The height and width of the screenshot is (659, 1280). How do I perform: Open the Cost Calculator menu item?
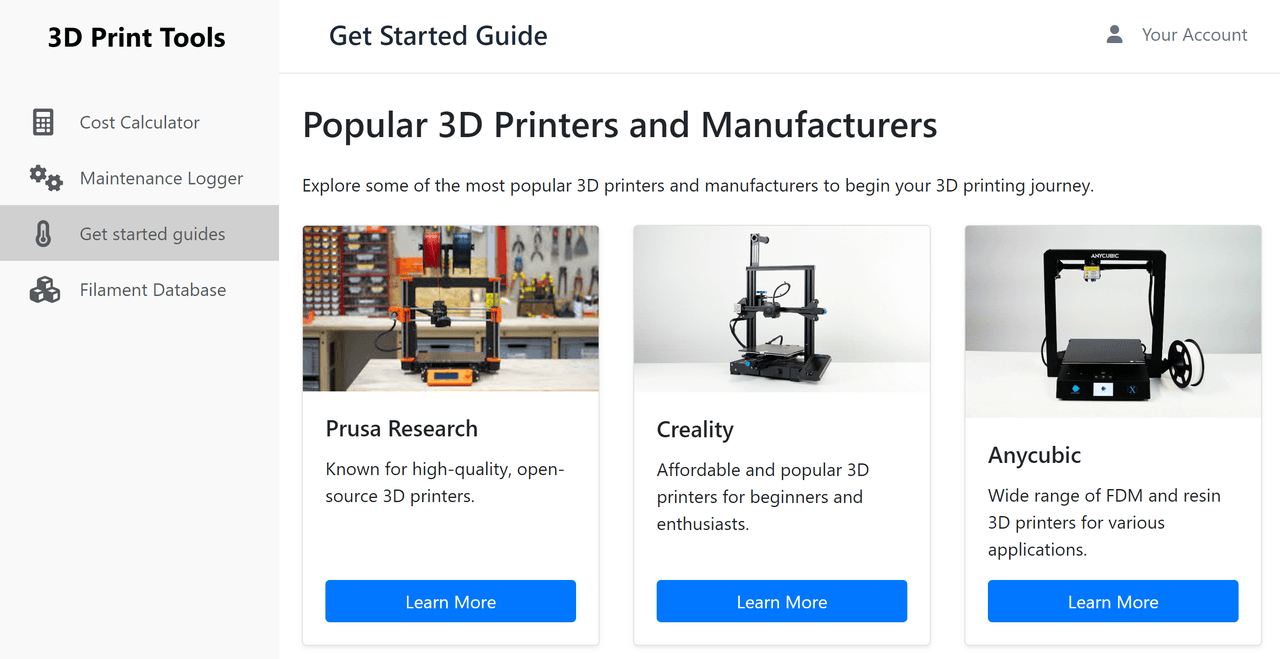[x=139, y=122]
